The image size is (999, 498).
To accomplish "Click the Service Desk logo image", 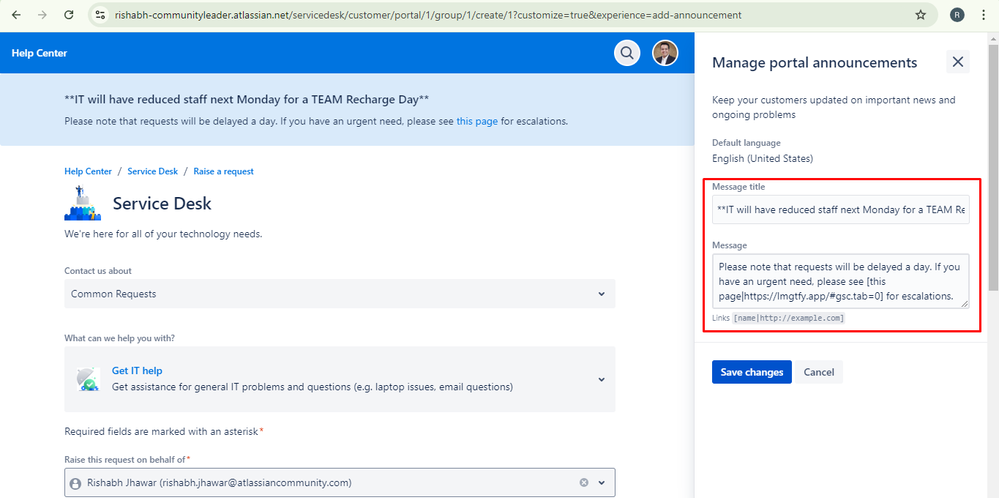I will 83,203.
